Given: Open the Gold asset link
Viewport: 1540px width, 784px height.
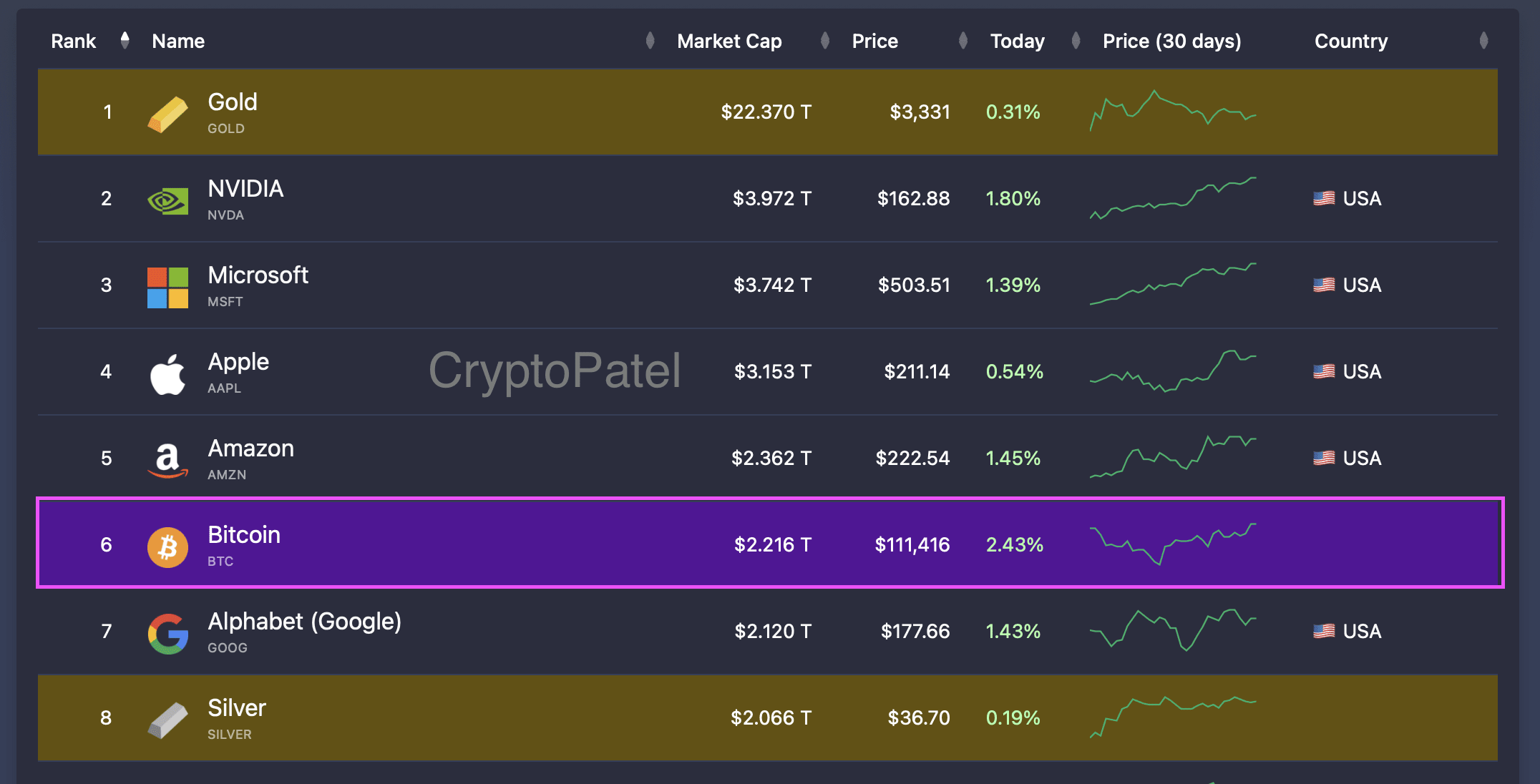Looking at the screenshot, I should 233,102.
